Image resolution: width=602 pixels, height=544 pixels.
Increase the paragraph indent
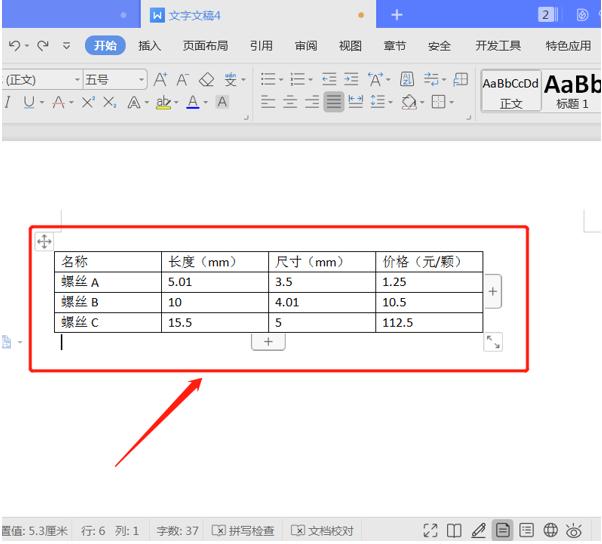(x=351, y=79)
